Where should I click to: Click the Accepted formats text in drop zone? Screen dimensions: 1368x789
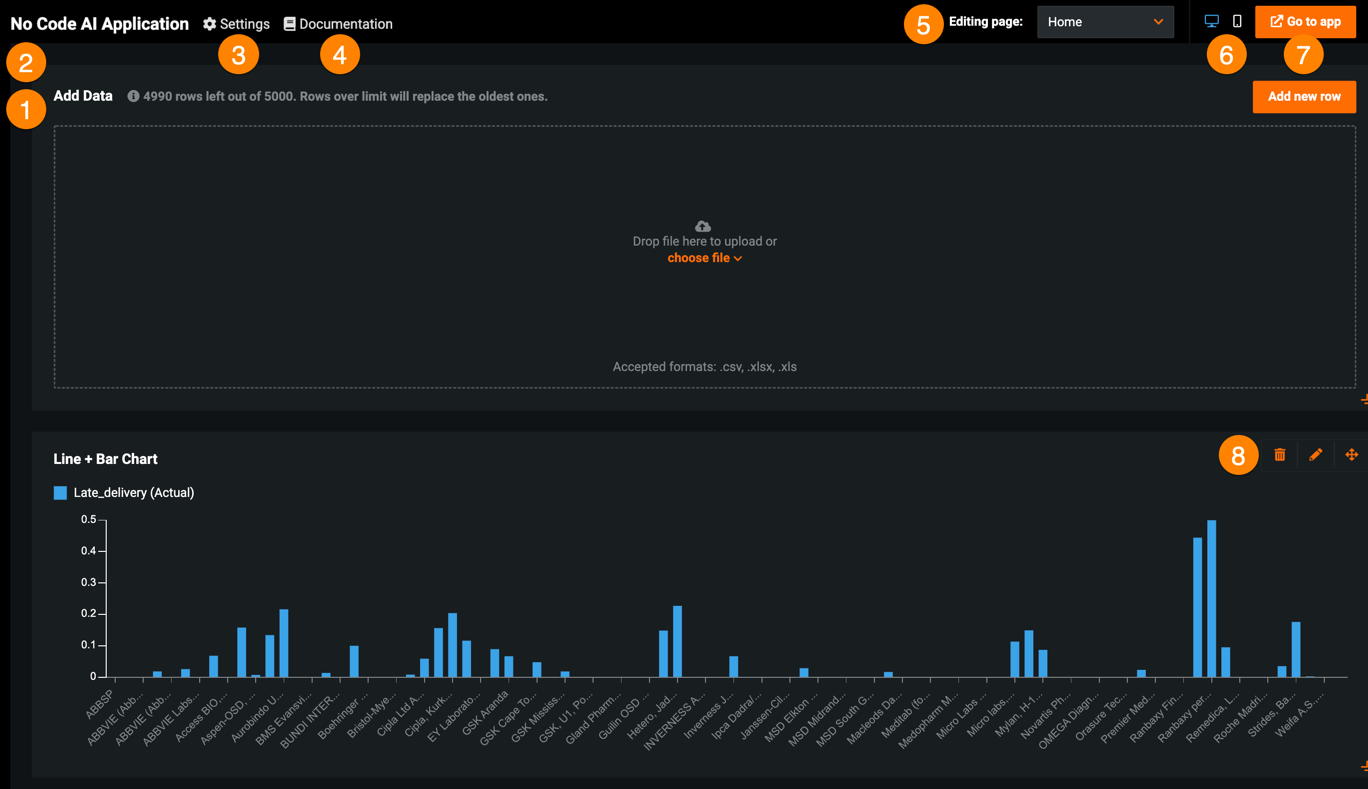(704, 367)
